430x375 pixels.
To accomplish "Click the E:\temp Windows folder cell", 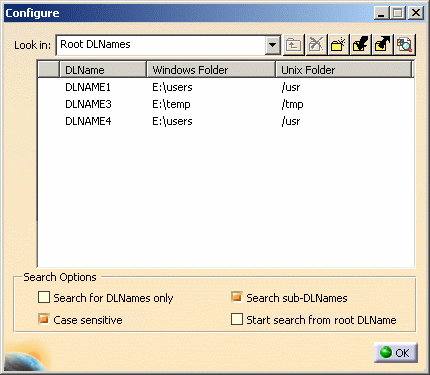I will click(171, 104).
